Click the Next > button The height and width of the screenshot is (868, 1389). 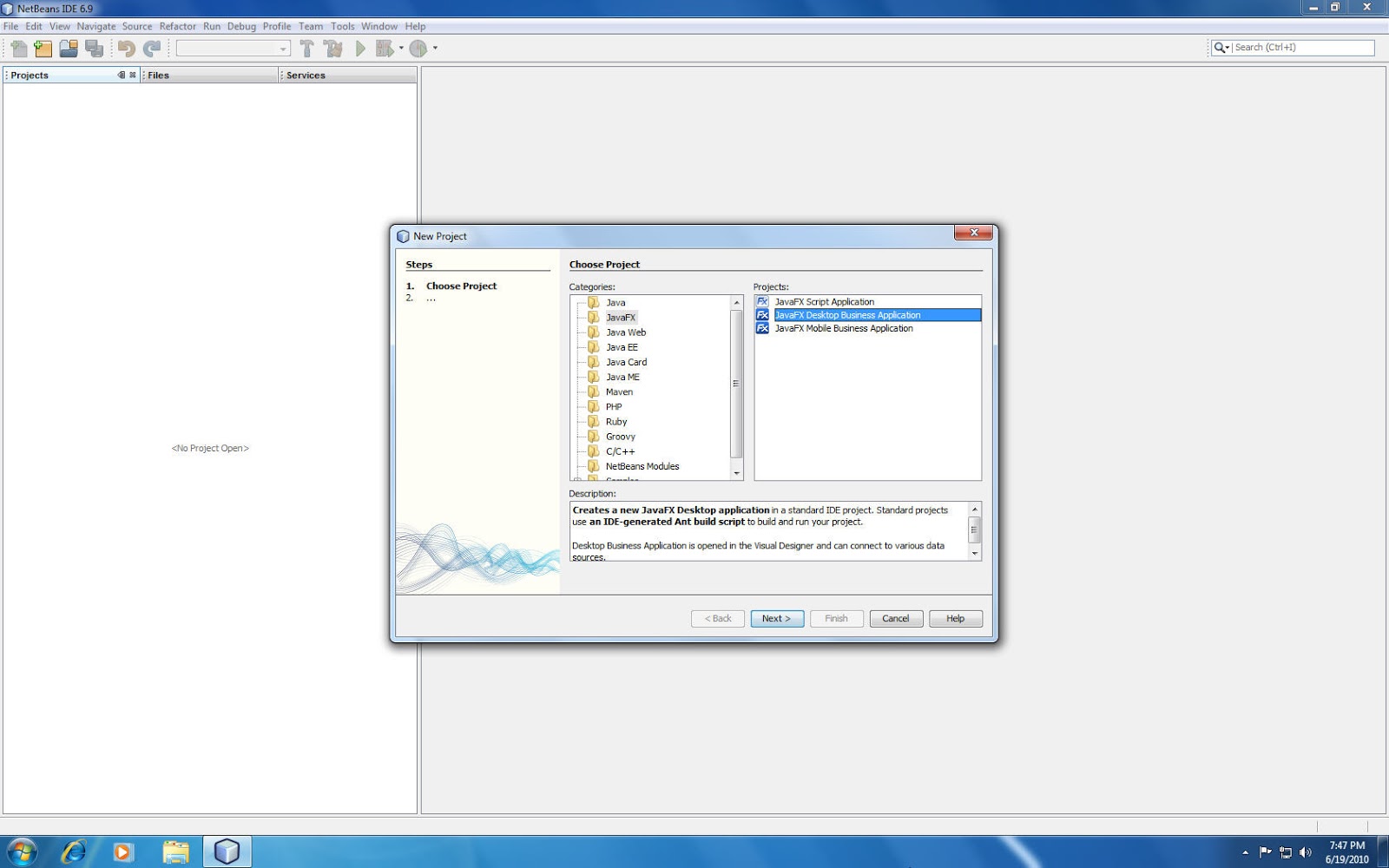click(777, 619)
